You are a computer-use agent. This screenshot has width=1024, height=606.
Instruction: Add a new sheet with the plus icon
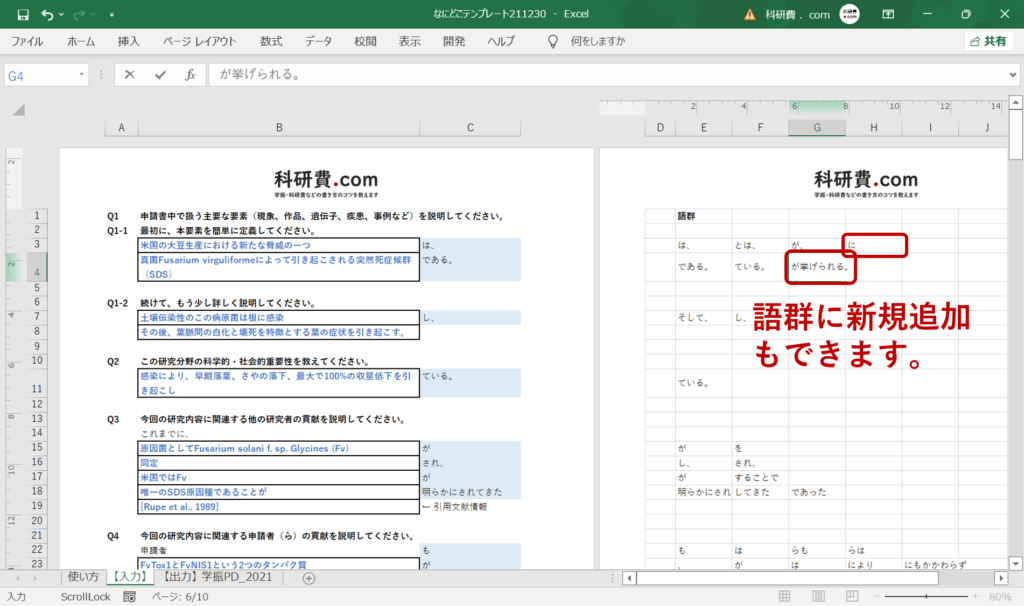[309, 578]
